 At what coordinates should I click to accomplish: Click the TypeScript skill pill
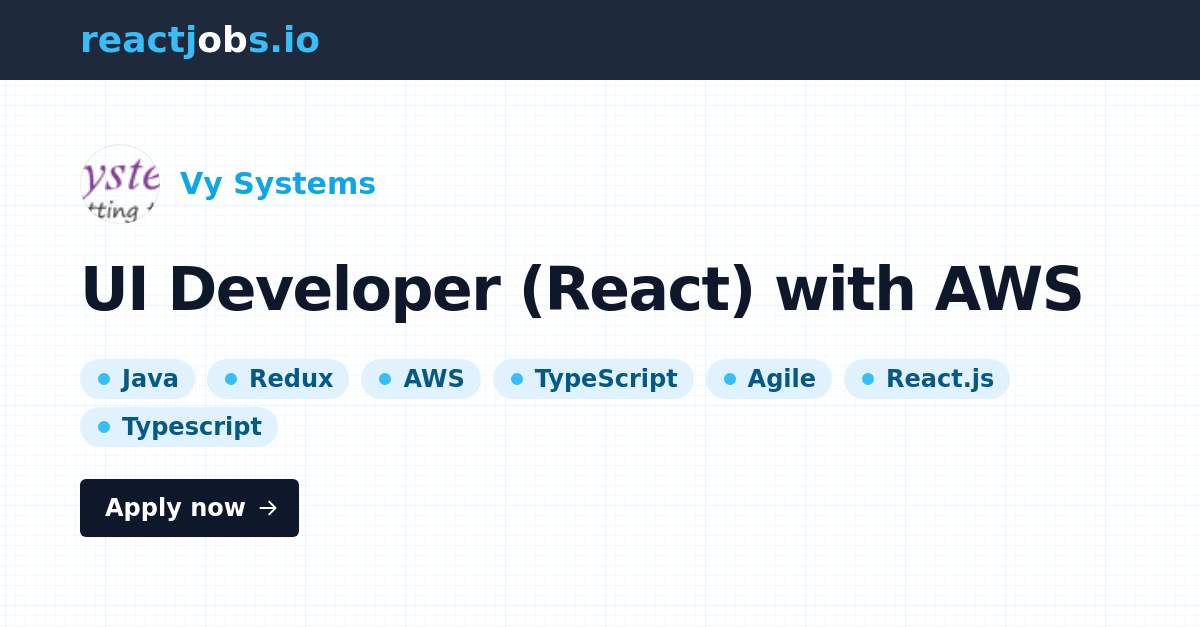click(593, 378)
